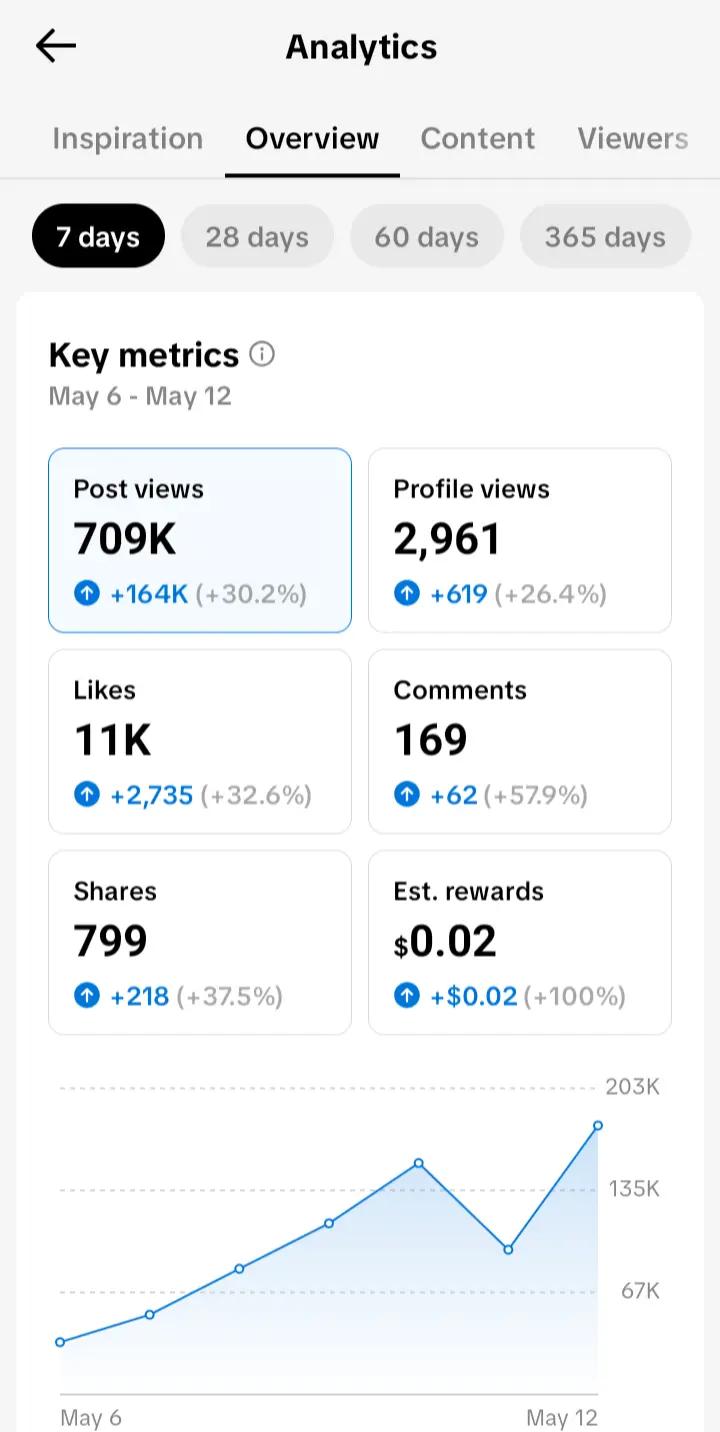The width and height of the screenshot is (720, 1432).
Task: Open the Key metrics info icon
Action: tap(262, 354)
